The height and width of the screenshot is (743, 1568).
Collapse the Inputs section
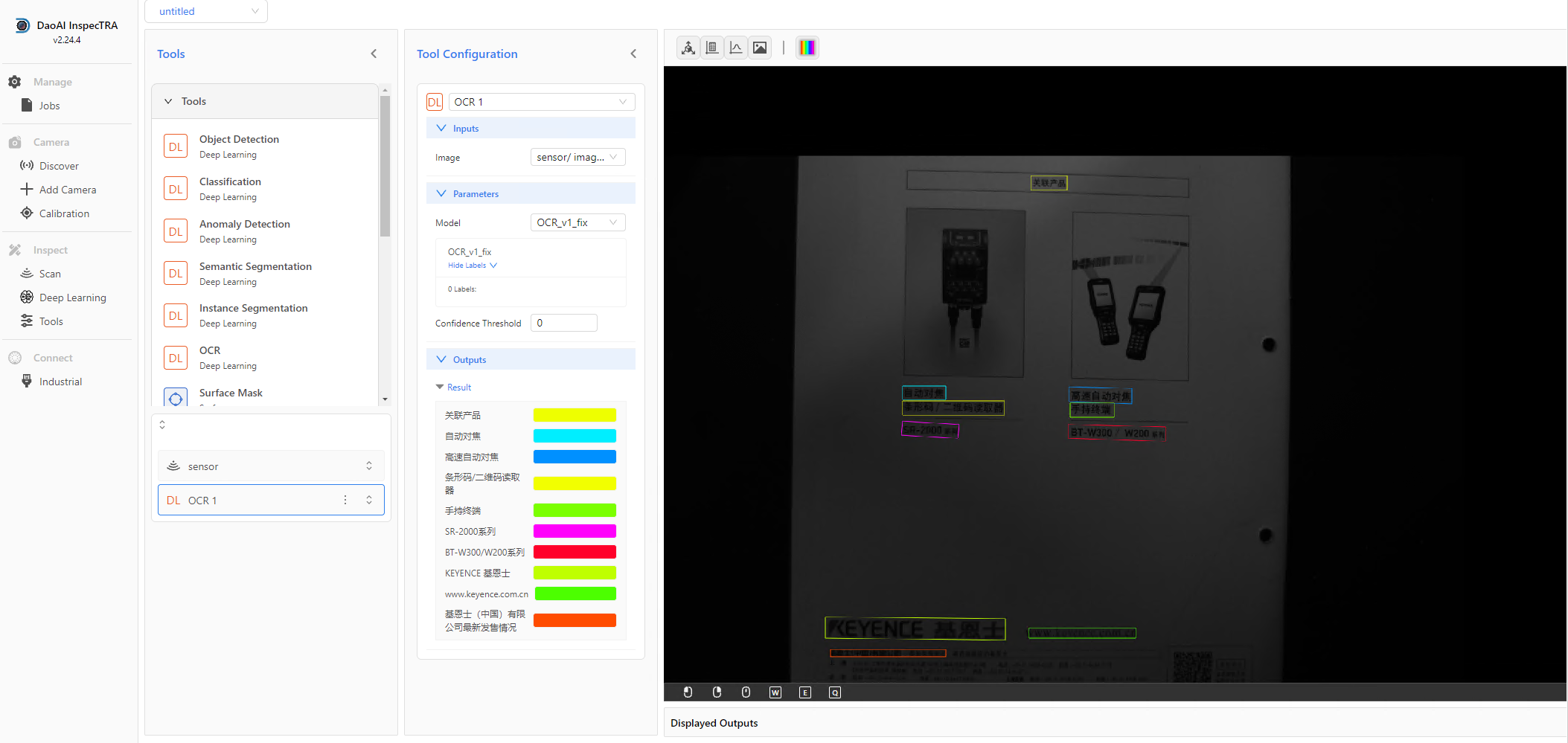point(441,128)
